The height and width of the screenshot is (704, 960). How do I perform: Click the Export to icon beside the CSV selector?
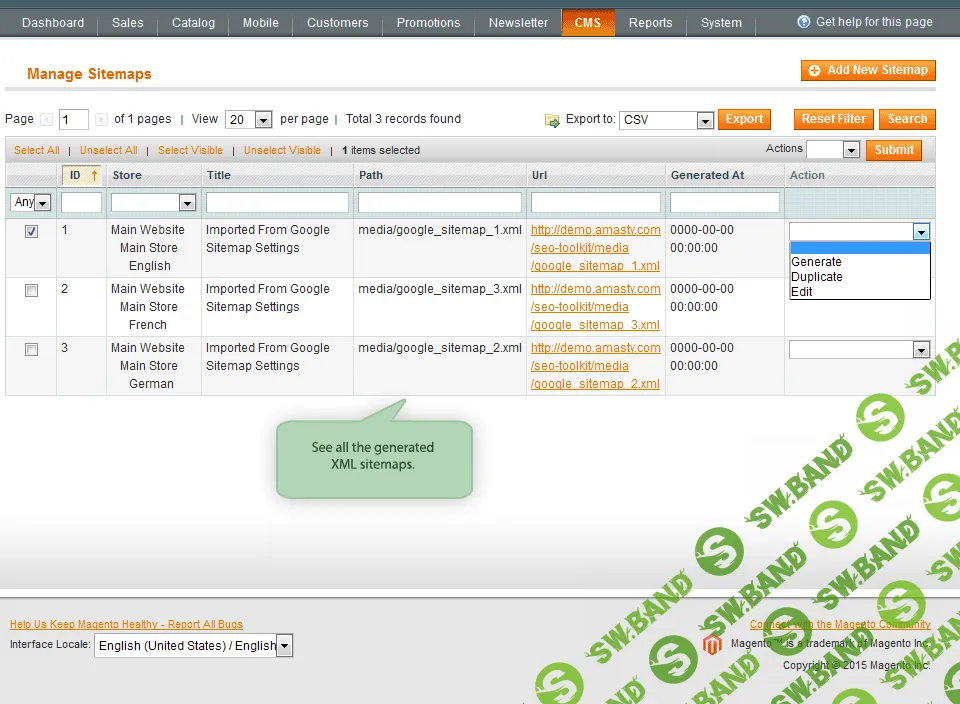552,119
